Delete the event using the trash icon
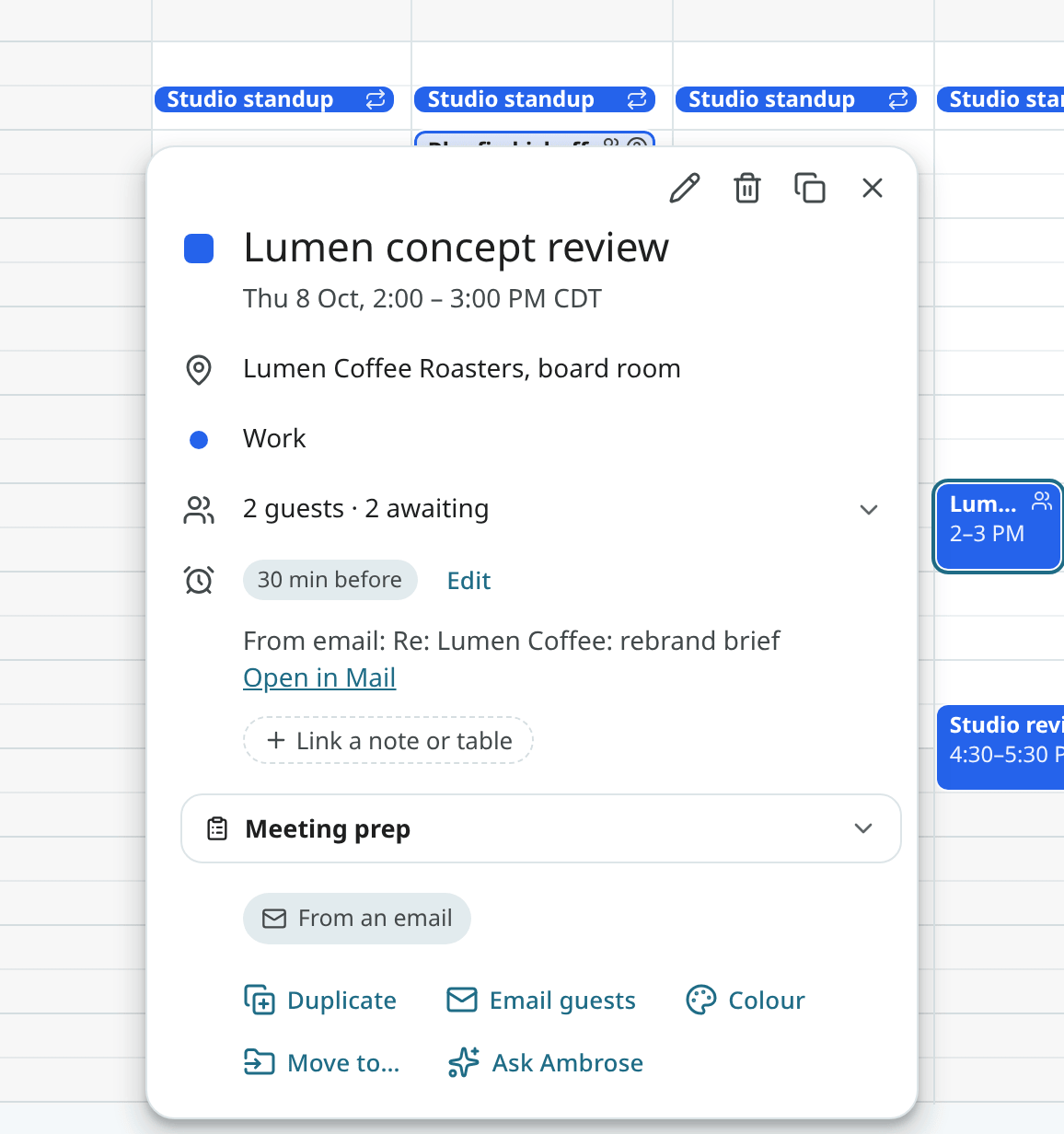 pyautogui.click(x=747, y=188)
